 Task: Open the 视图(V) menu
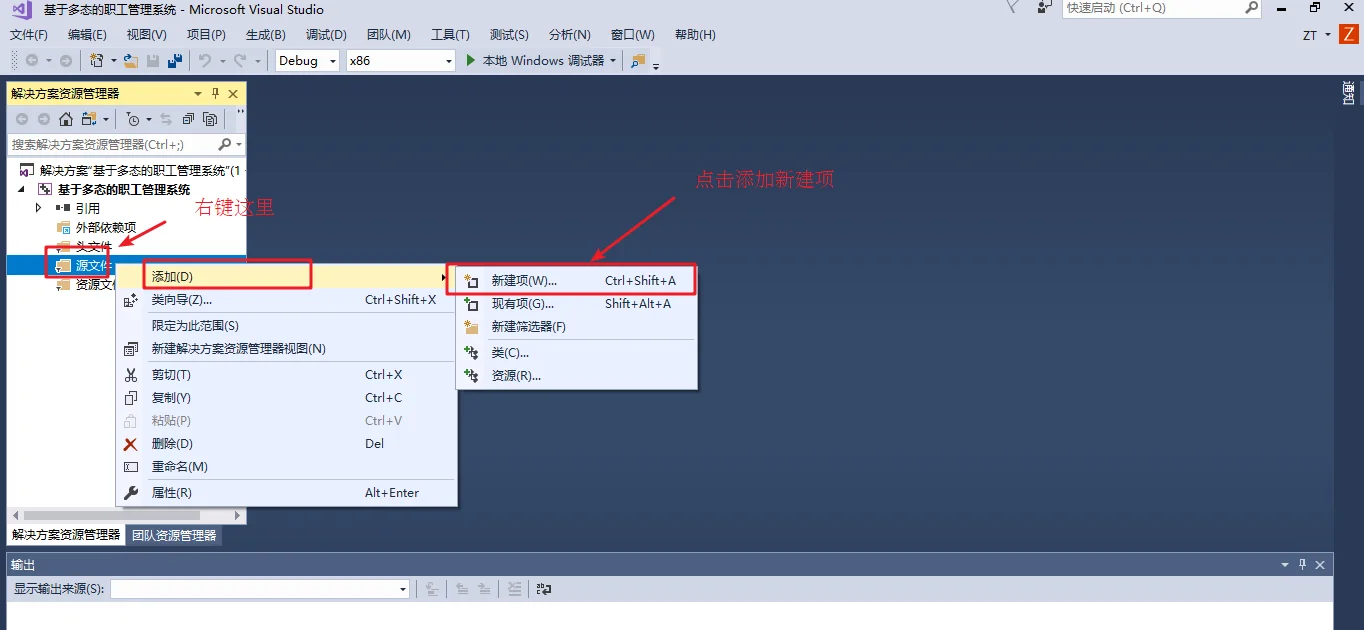[146, 34]
